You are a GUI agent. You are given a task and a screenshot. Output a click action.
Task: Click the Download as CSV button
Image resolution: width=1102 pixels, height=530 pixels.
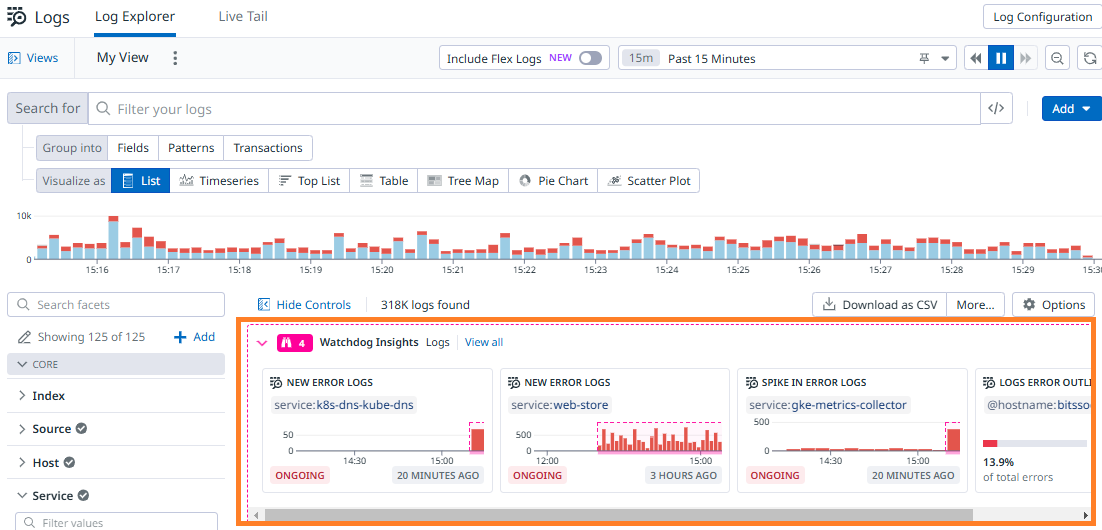coord(879,305)
